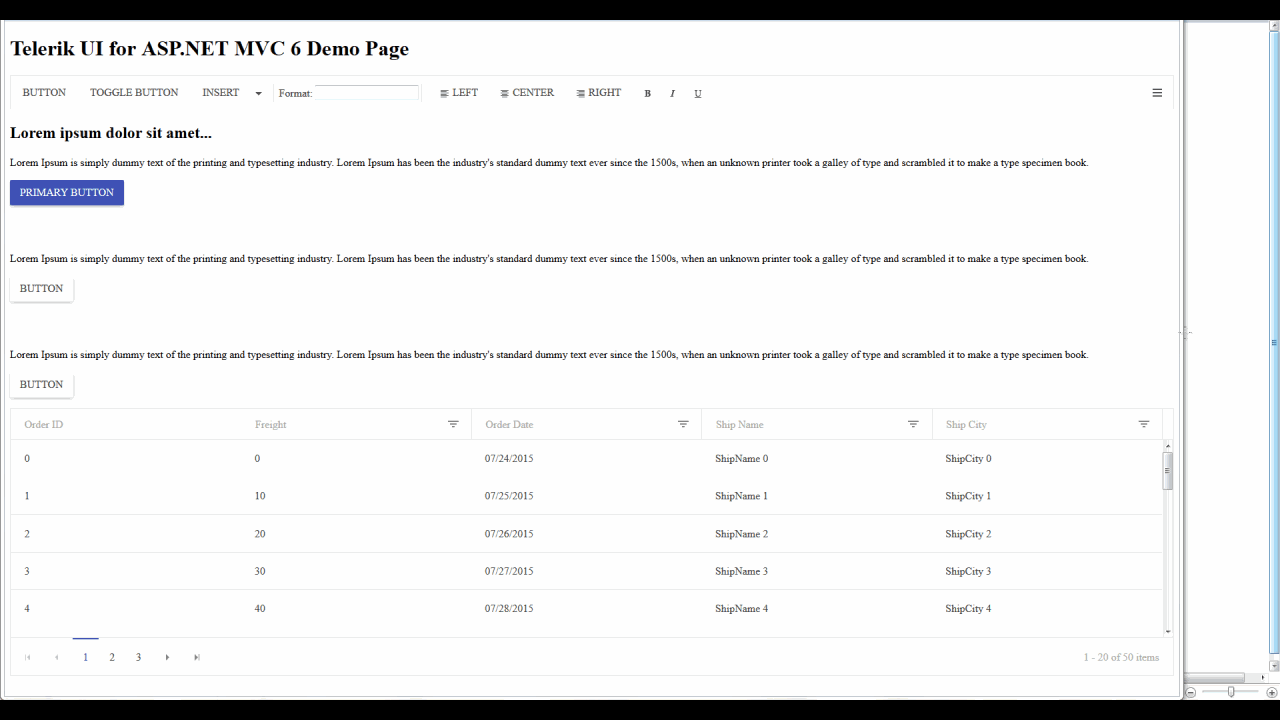Enable LEFT text alignment
Screen dimensions: 1280x720
pyautogui.click(x=459, y=93)
